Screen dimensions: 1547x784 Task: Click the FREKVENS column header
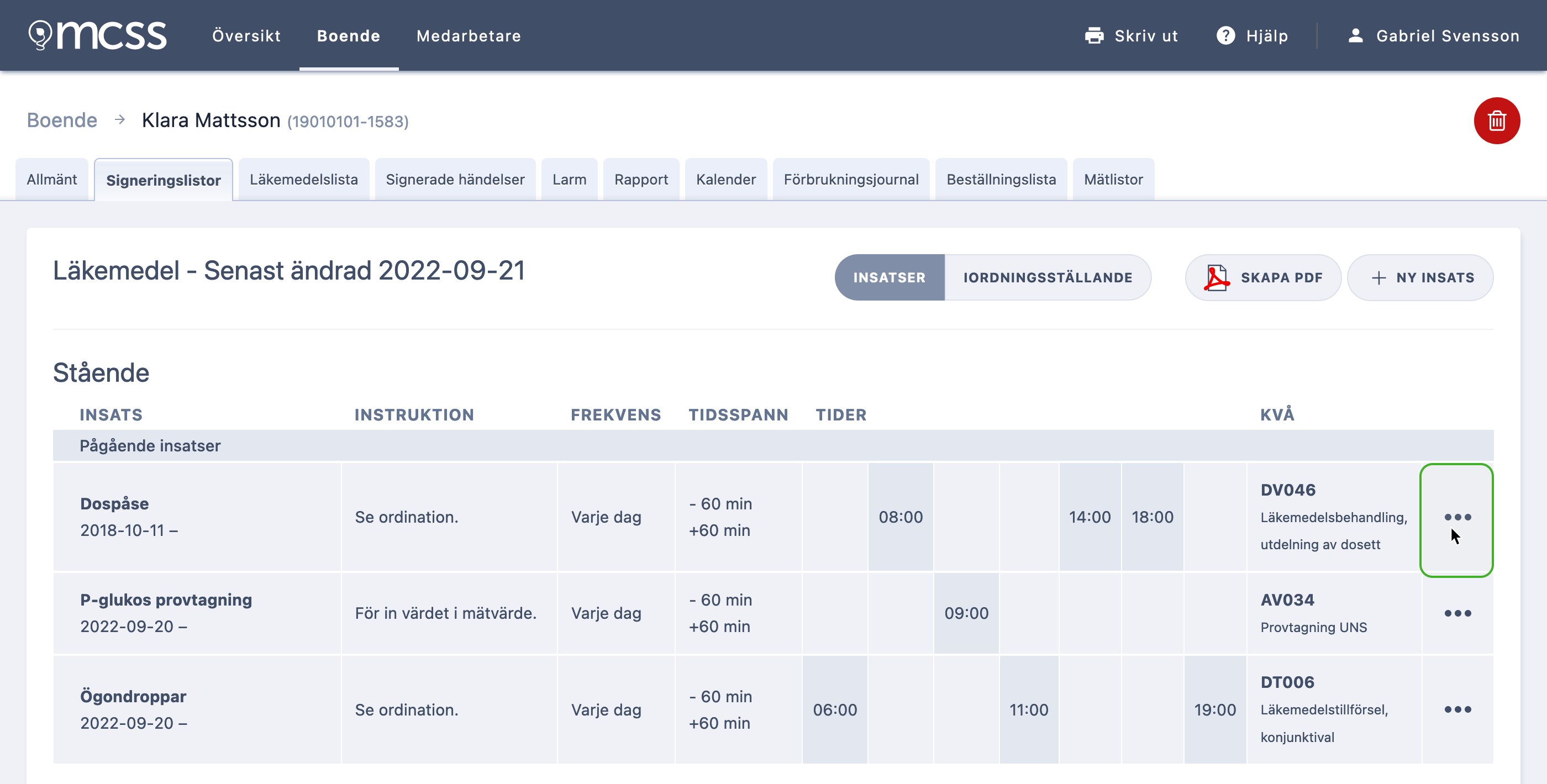coord(615,414)
